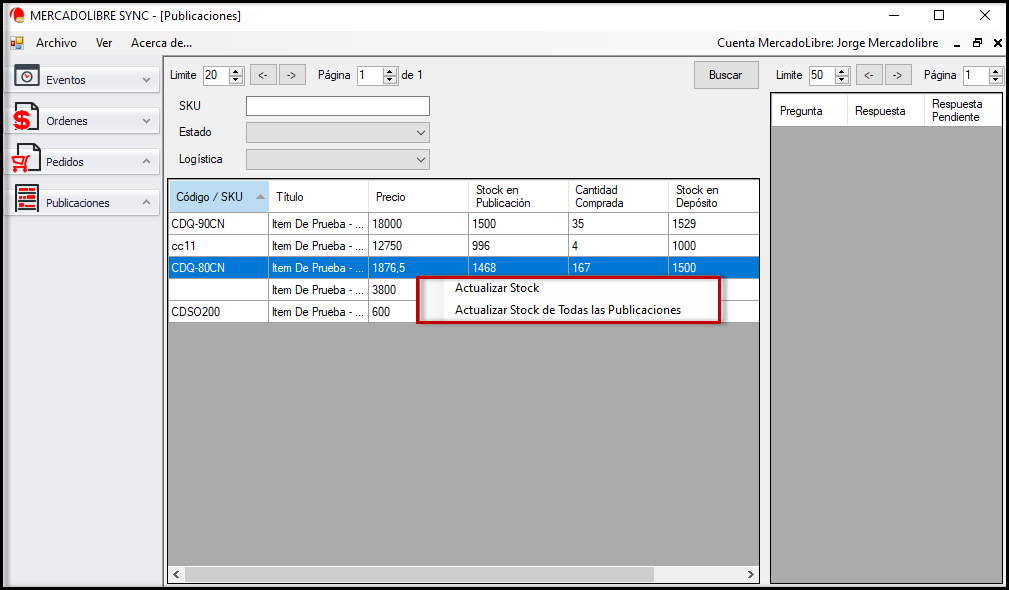Click the Precio column header
The width and height of the screenshot is (1009, 590).
click(418, 197)
